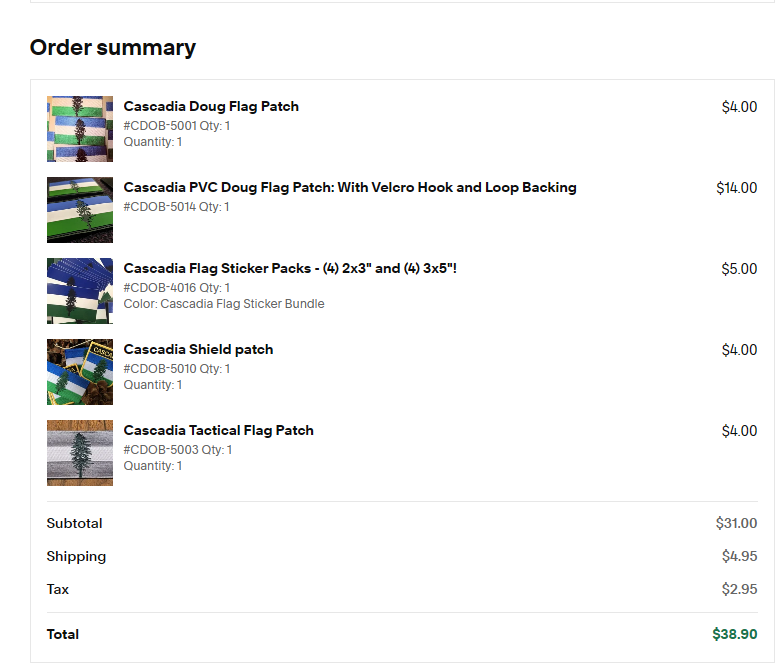Click the Cascadia Doug Flag Patch thumbnail
This screenshot has width=782, height=664.
tap(80, 129)
